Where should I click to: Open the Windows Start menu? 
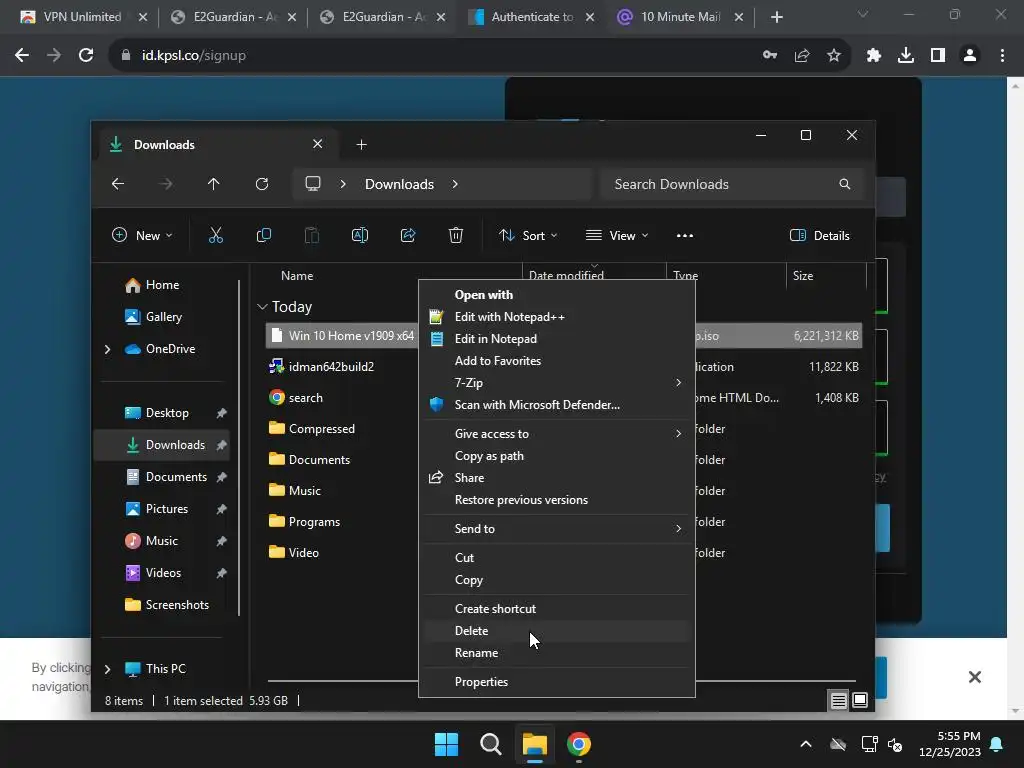(x=447, y=744)
